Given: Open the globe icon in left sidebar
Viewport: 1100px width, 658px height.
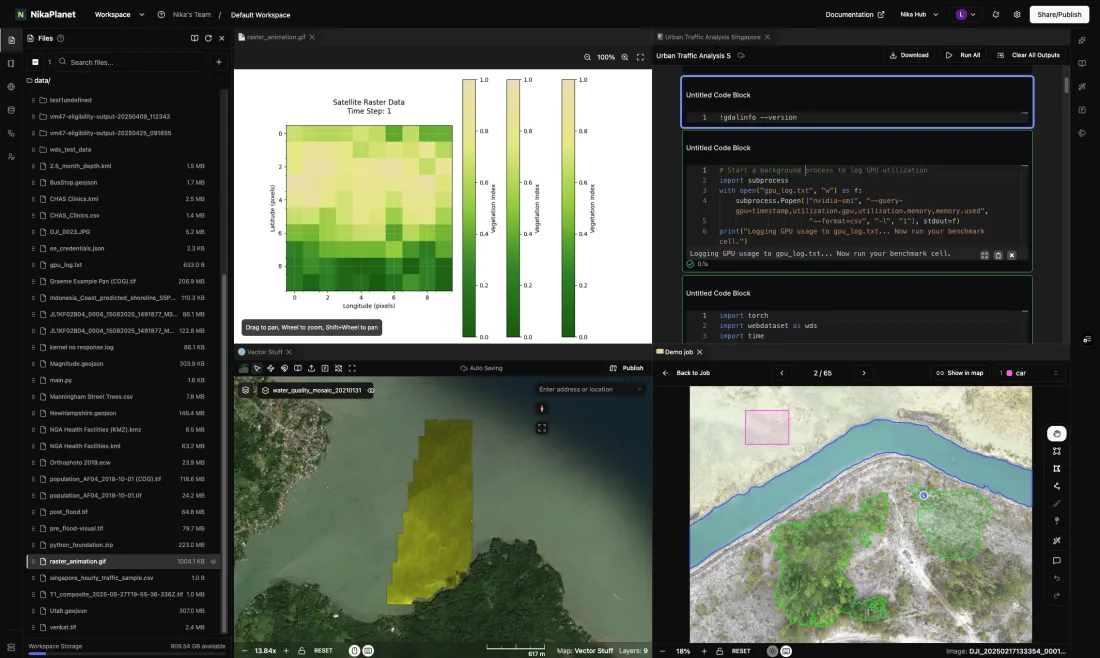Looking at the screenshot, I should pos(11,87).
